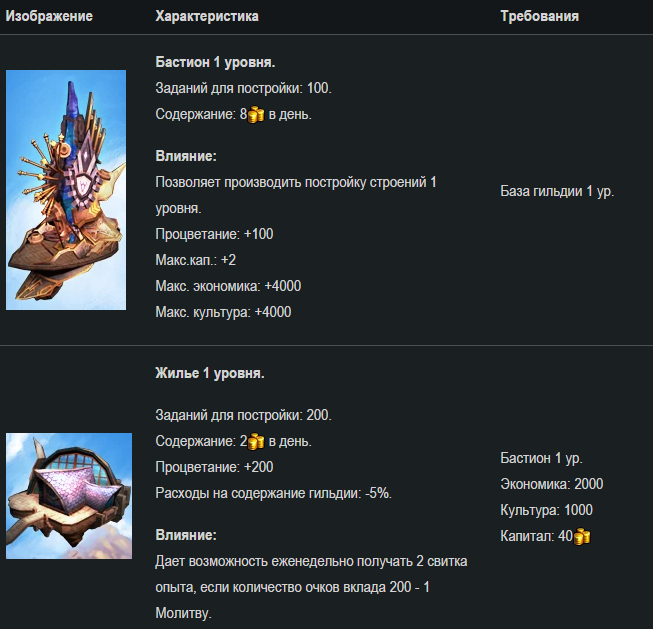
Task: Click the Макс. культура: +4000 line
Action: coord(223,312)
